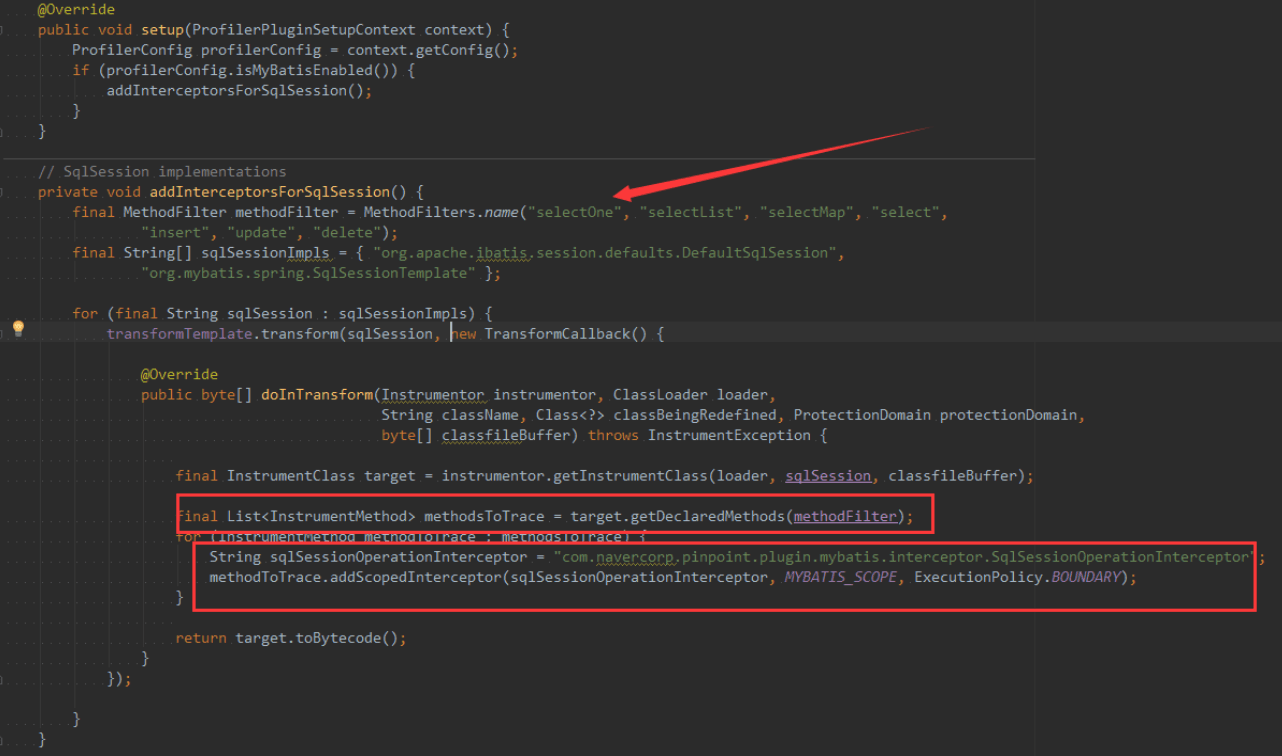
Task: Click the fold marker beside the transformTemplate.transform line
Action: 3,334
